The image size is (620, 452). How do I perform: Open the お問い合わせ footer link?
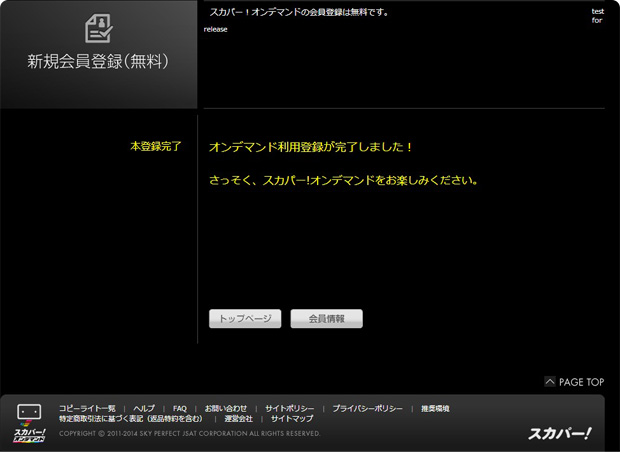[226, 409]
